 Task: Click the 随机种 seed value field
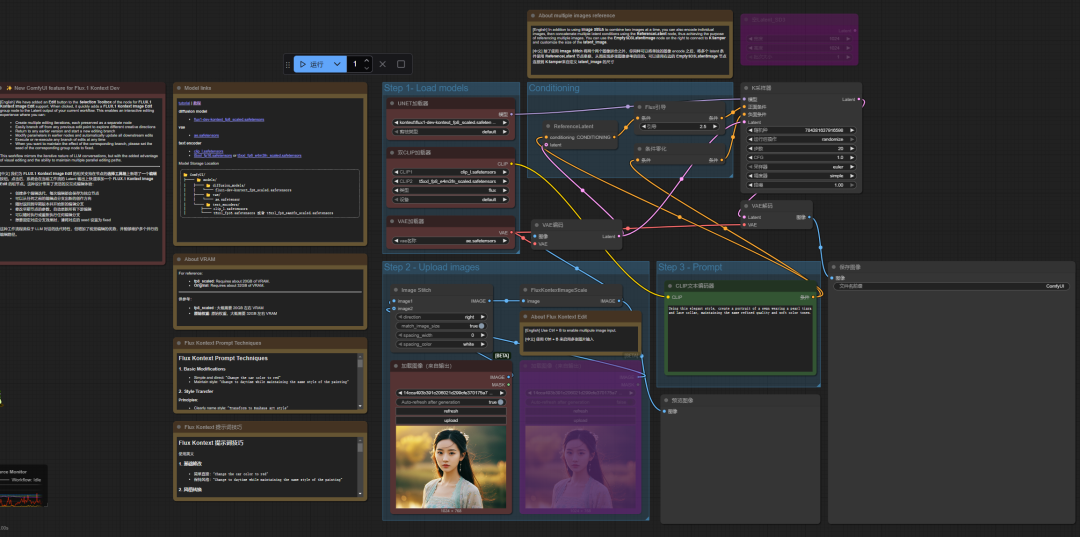coord(802,129)
